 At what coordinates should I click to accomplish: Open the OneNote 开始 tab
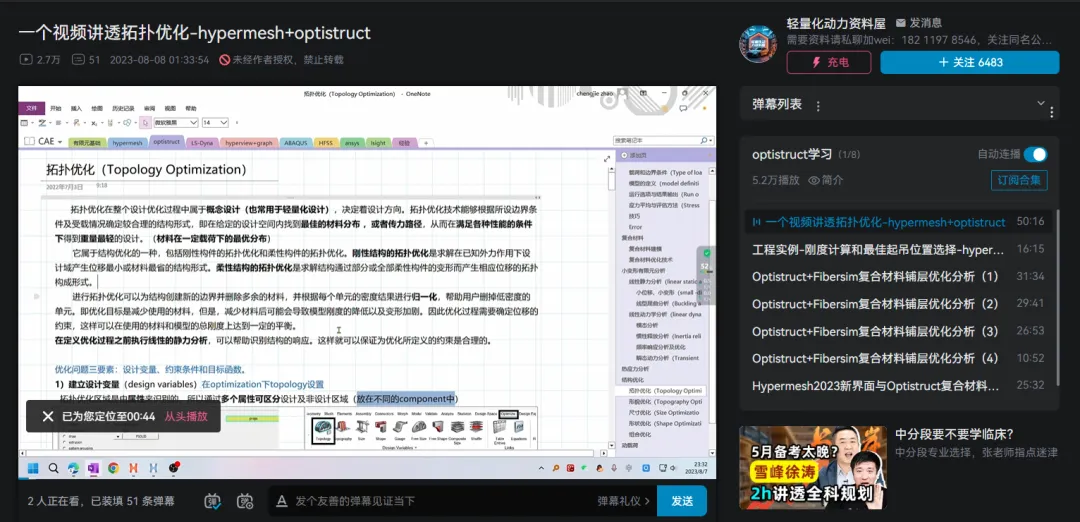point(55,108)
